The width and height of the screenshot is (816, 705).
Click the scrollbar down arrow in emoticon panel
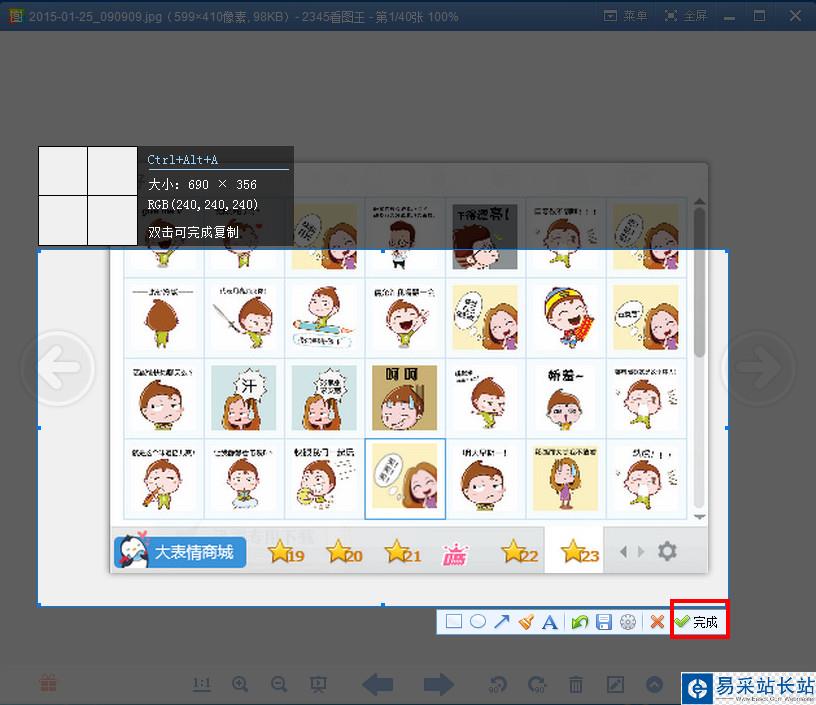point(699,517)
